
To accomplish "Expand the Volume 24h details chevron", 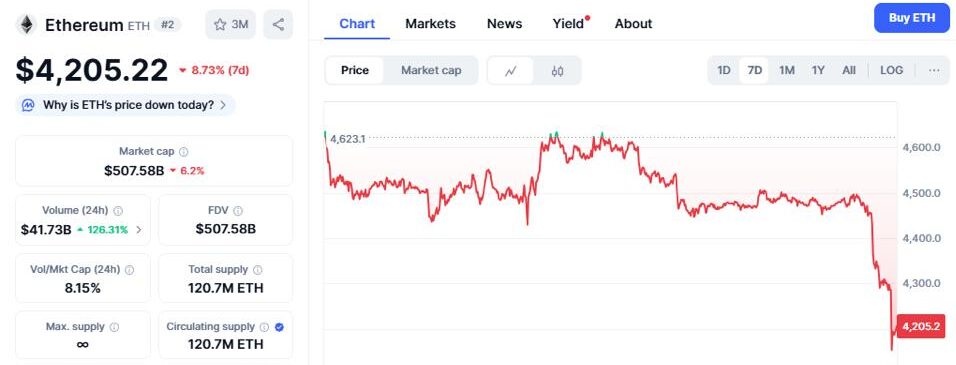I will (139, 230).
